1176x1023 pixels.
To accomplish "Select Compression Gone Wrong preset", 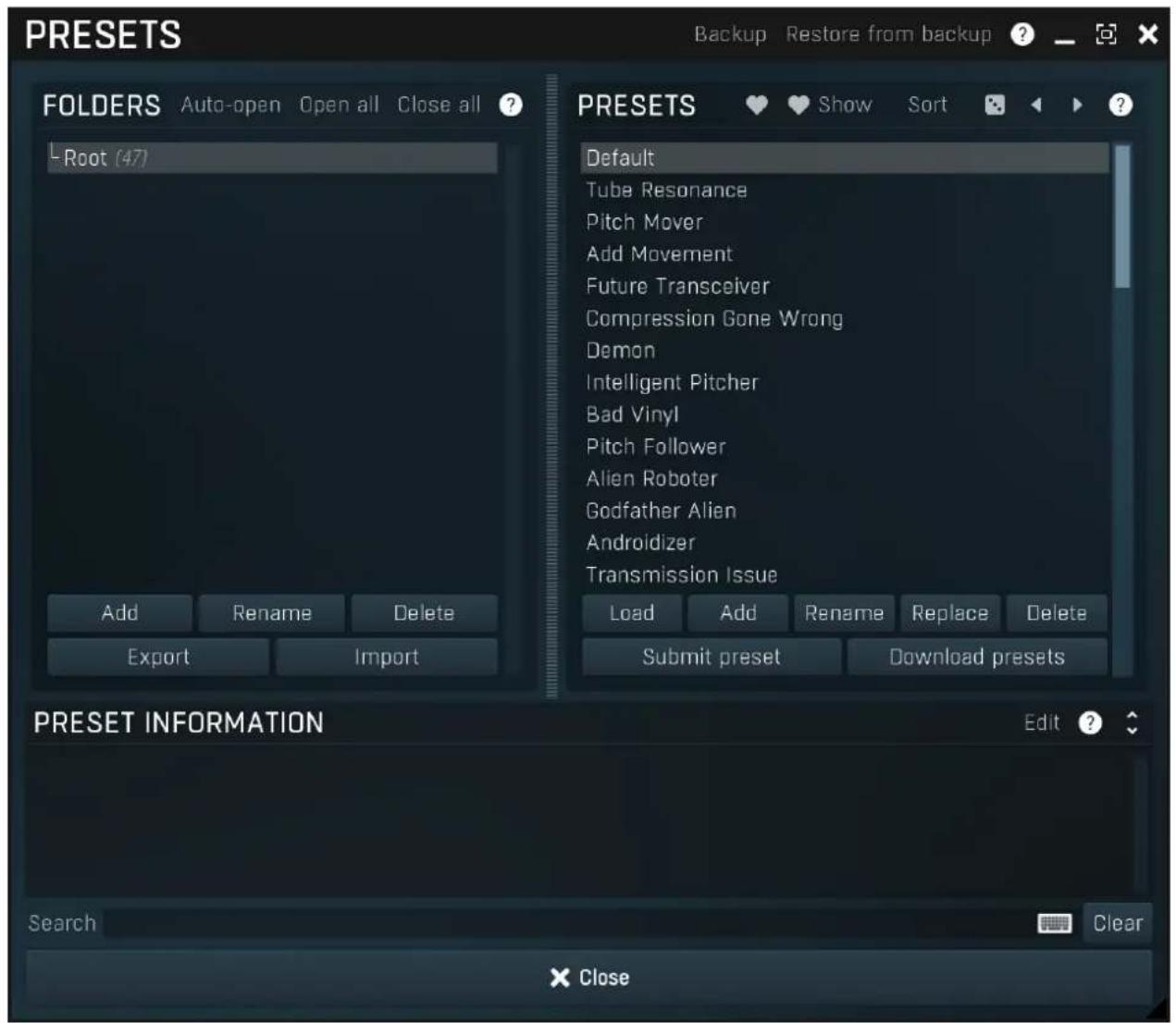I will (845, 318).
